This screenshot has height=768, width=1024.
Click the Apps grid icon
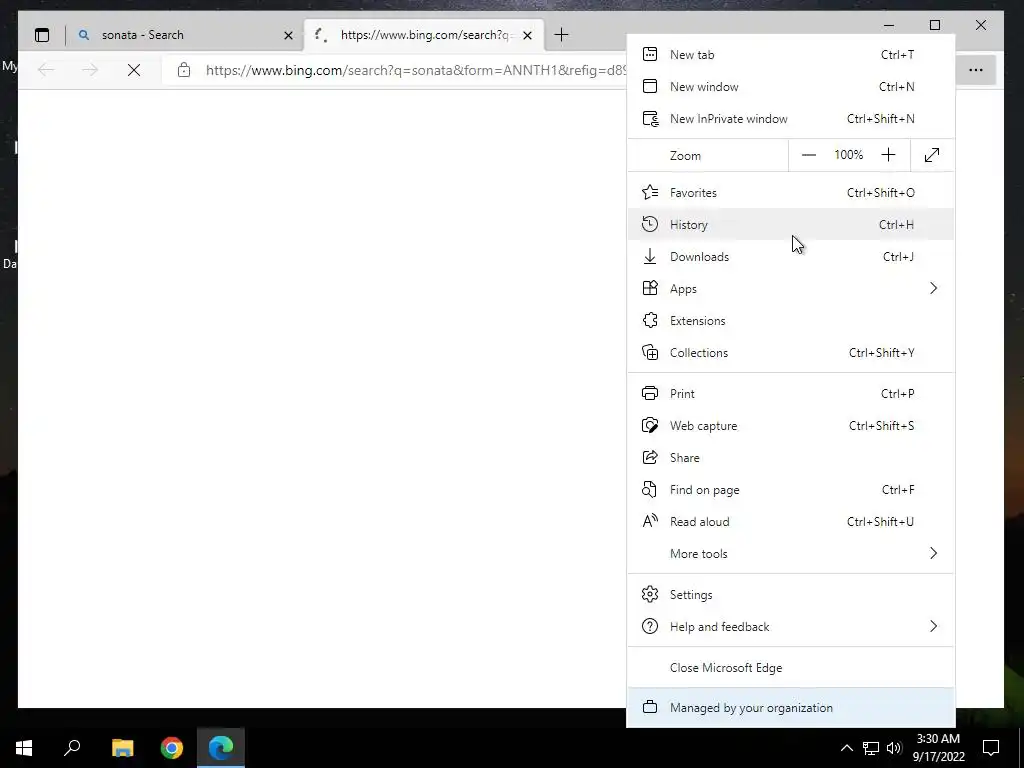pos(650,288)
